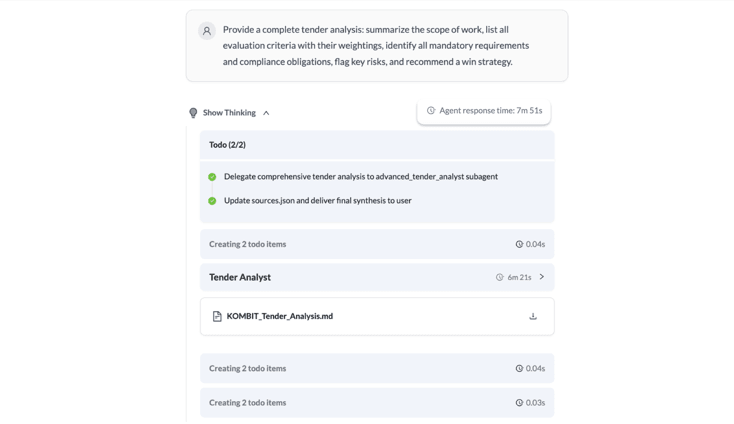The image size is (734, 424).
Task: Click the clock icon in Agent response time
Action: [431, 110]
